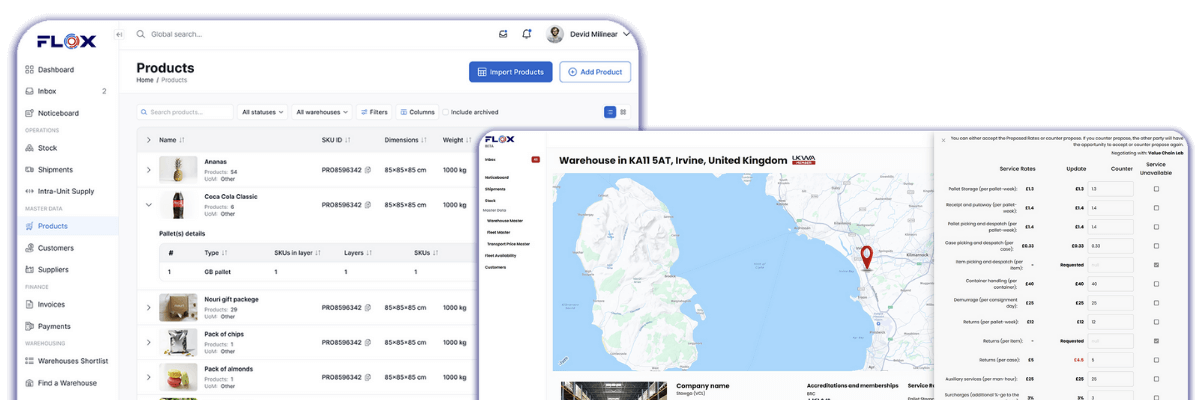
Task: Mark Pallet Storage as service unavailable
Action: [x=1156, y=188]
